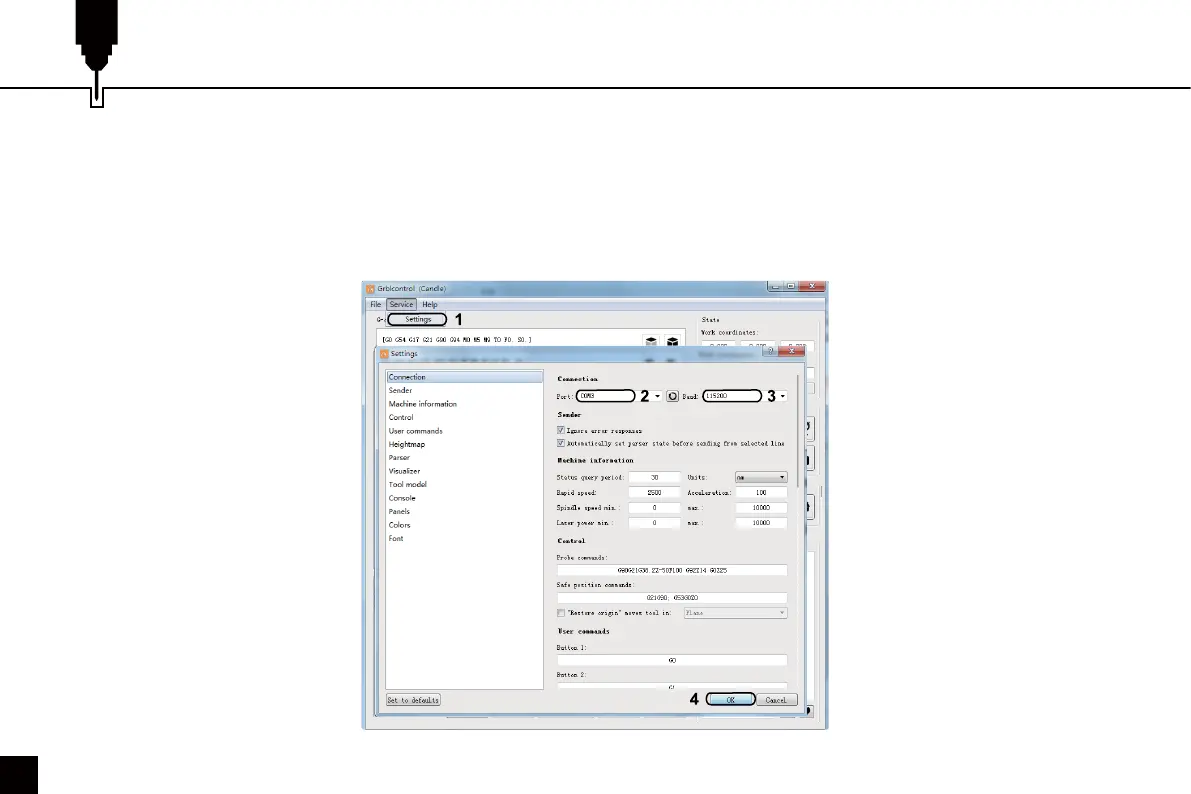
Task: Open the File menu
Action: pyautogui.click(x=375, y=304)
